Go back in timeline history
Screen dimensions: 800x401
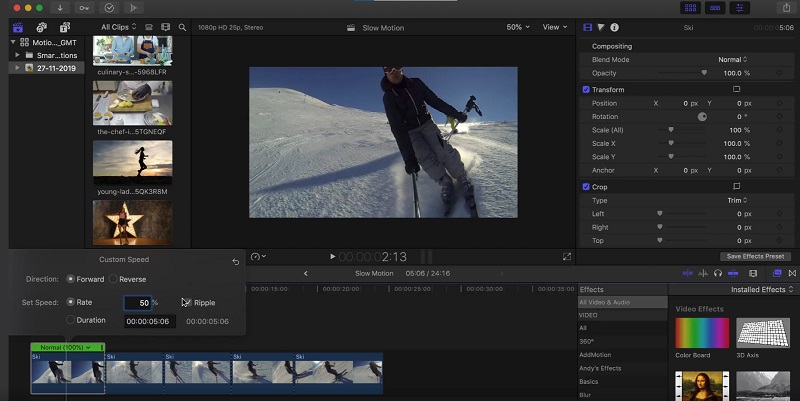click(x=306, y=273)
